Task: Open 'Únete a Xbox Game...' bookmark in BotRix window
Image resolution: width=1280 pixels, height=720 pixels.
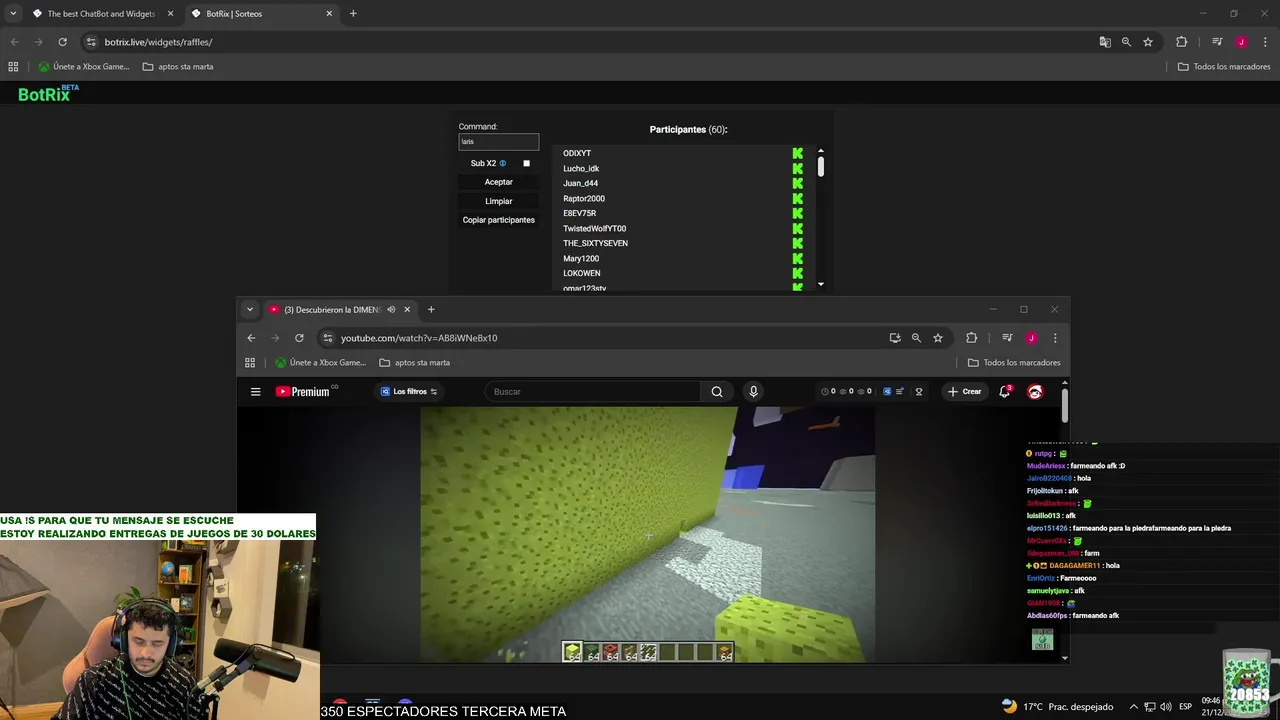Action: pos(84,67)
